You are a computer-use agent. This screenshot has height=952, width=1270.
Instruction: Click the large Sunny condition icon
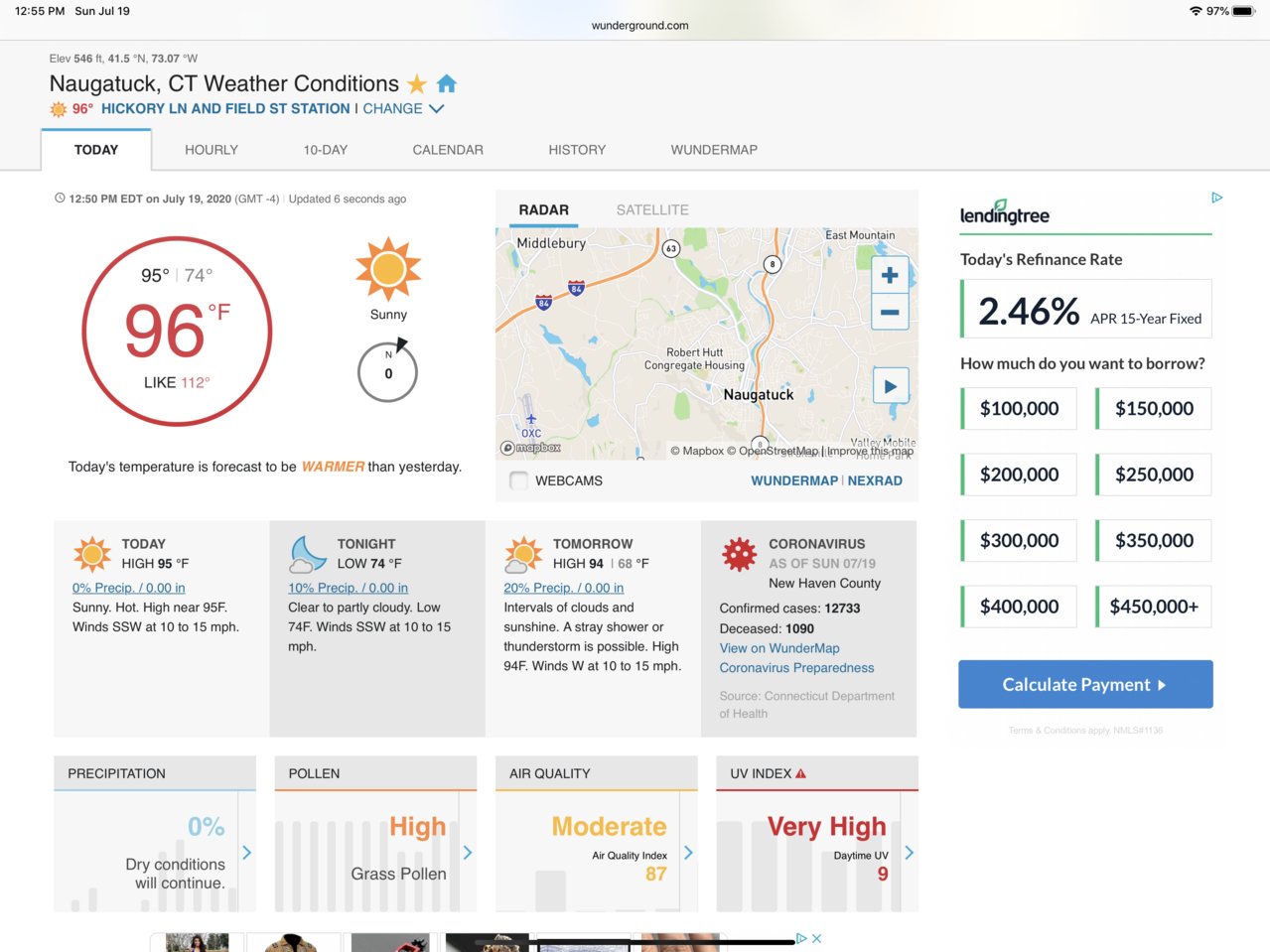click(388, 269)
